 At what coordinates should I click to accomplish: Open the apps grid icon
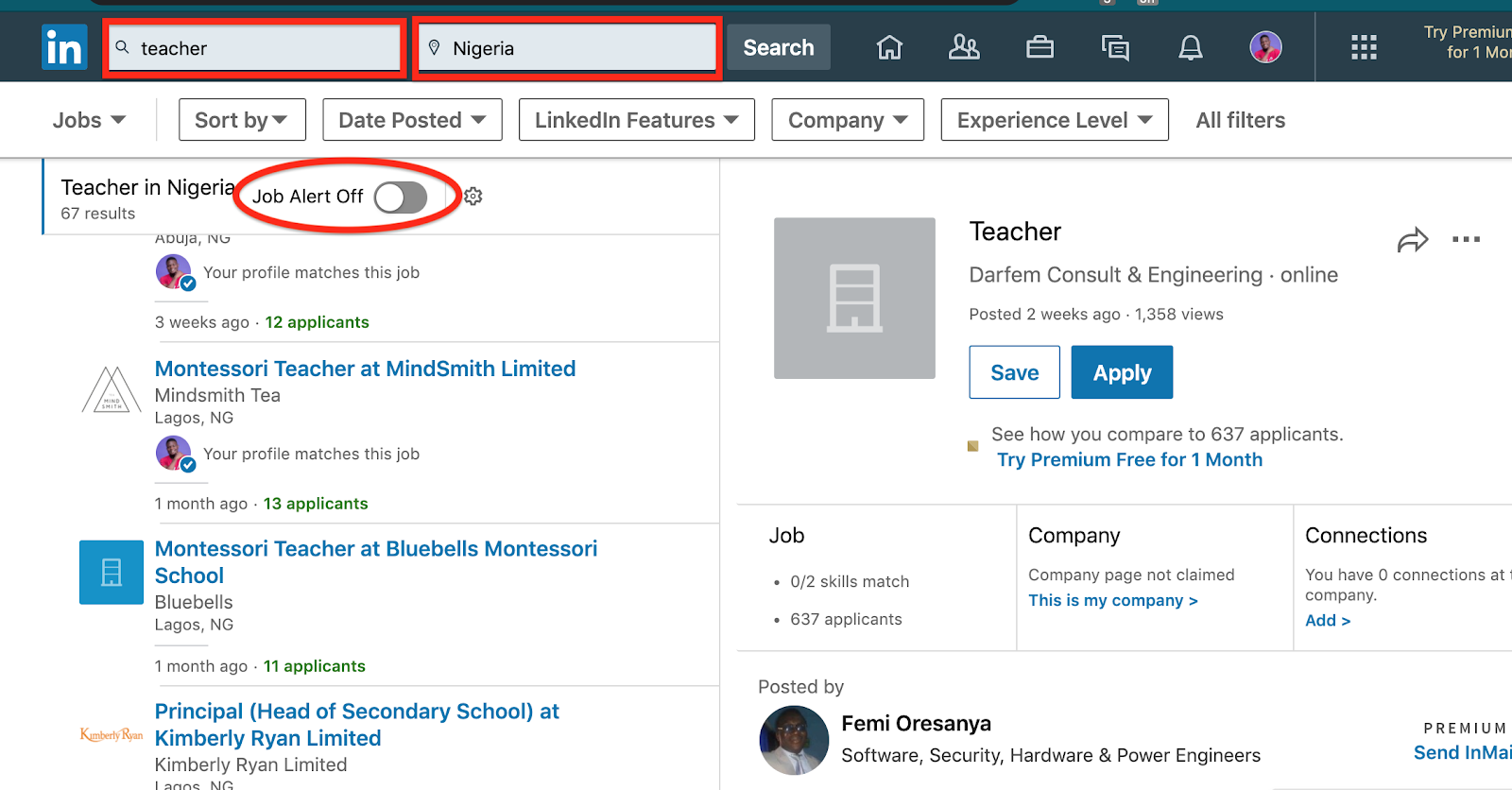click(x=1363, y=47)
